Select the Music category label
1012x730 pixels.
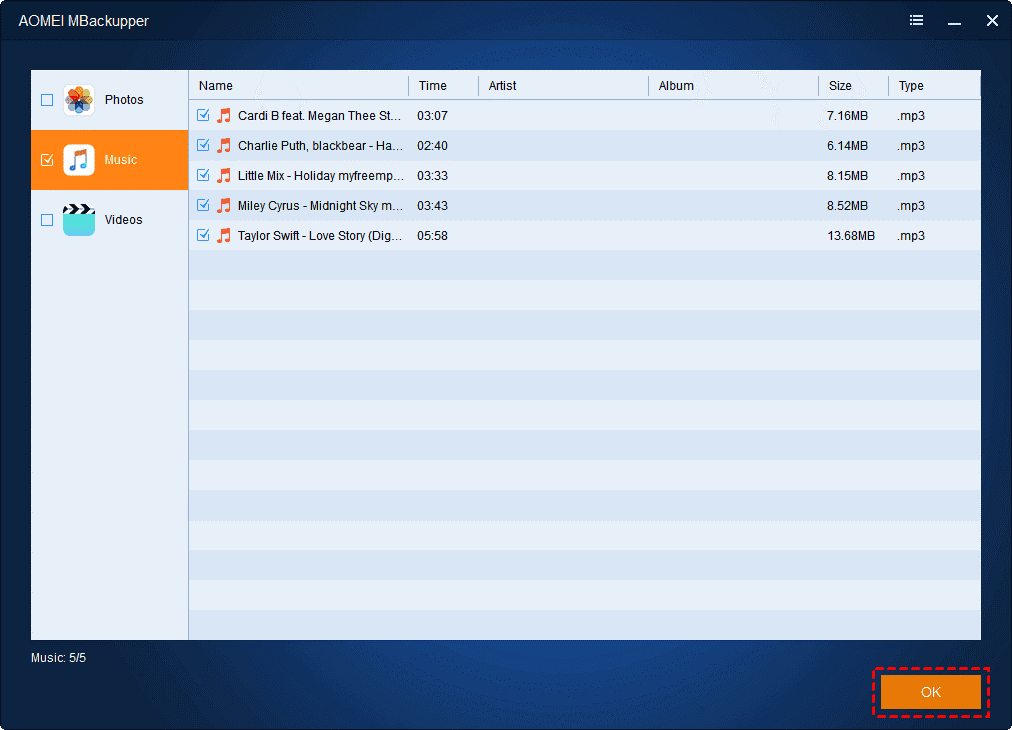(121, 160)
